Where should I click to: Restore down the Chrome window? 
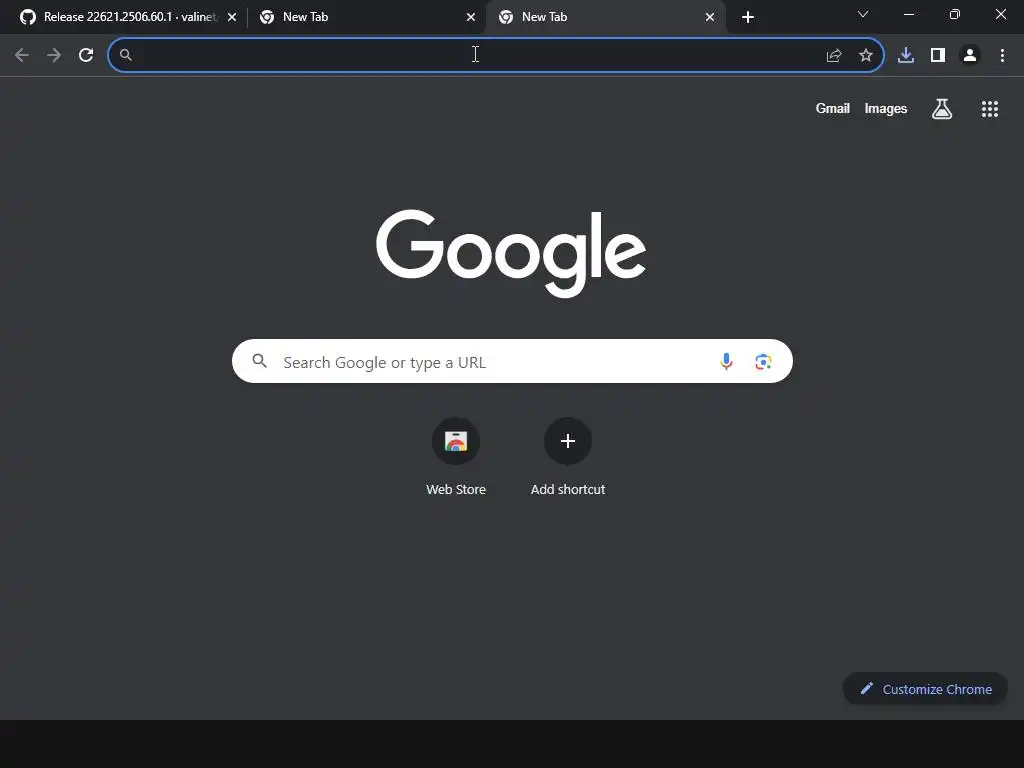coord(955,14)
